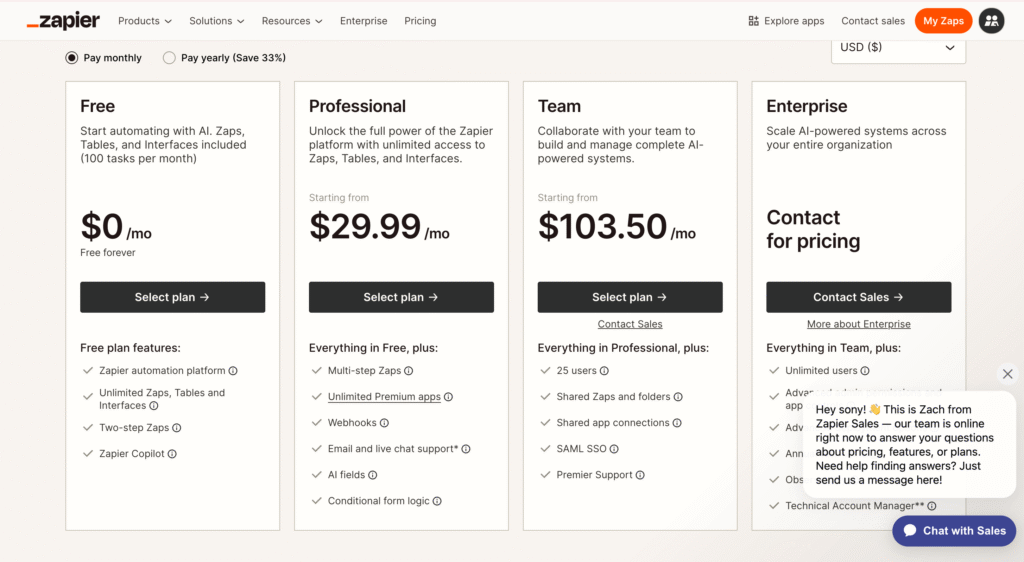
Task: Click info icon beside Multi-step Zaps
Action: pyautogui.click(x=409, y=371)
